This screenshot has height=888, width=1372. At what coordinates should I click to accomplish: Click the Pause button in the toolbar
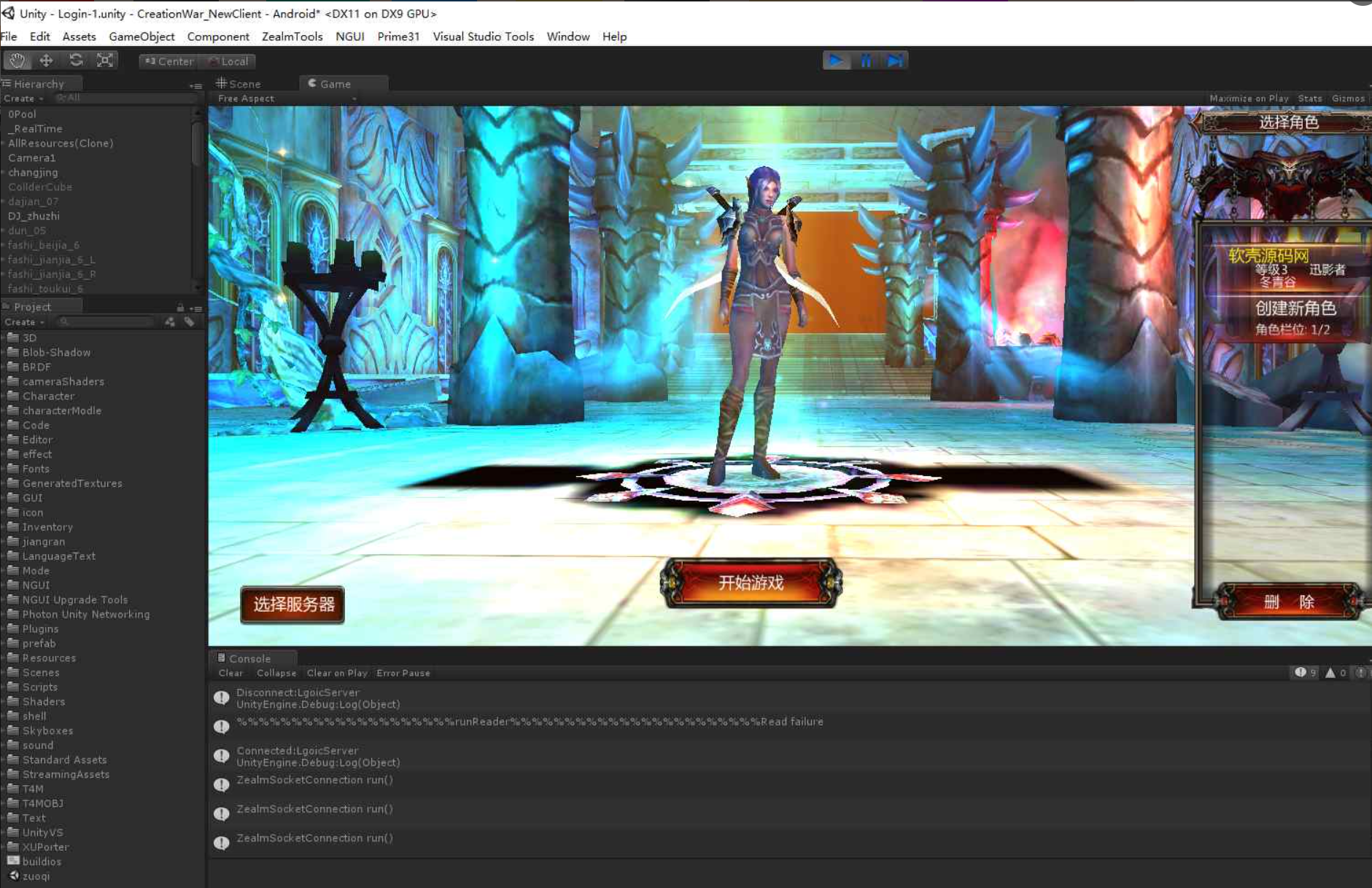866,61
